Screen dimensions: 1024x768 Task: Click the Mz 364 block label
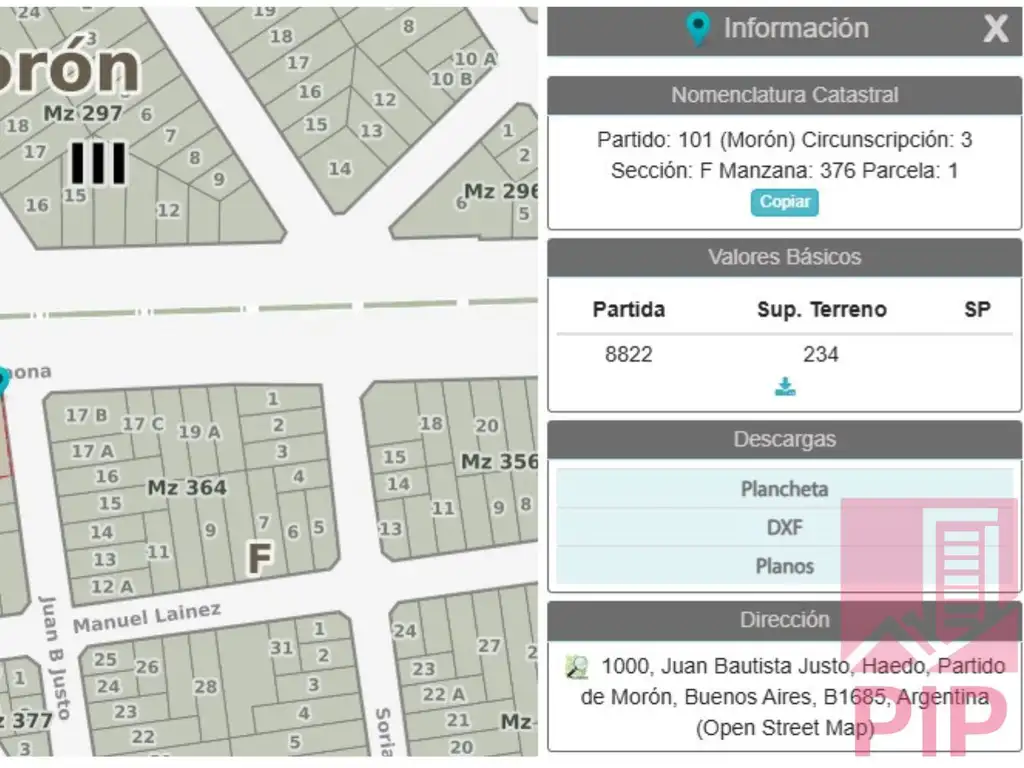pos(187,488)
